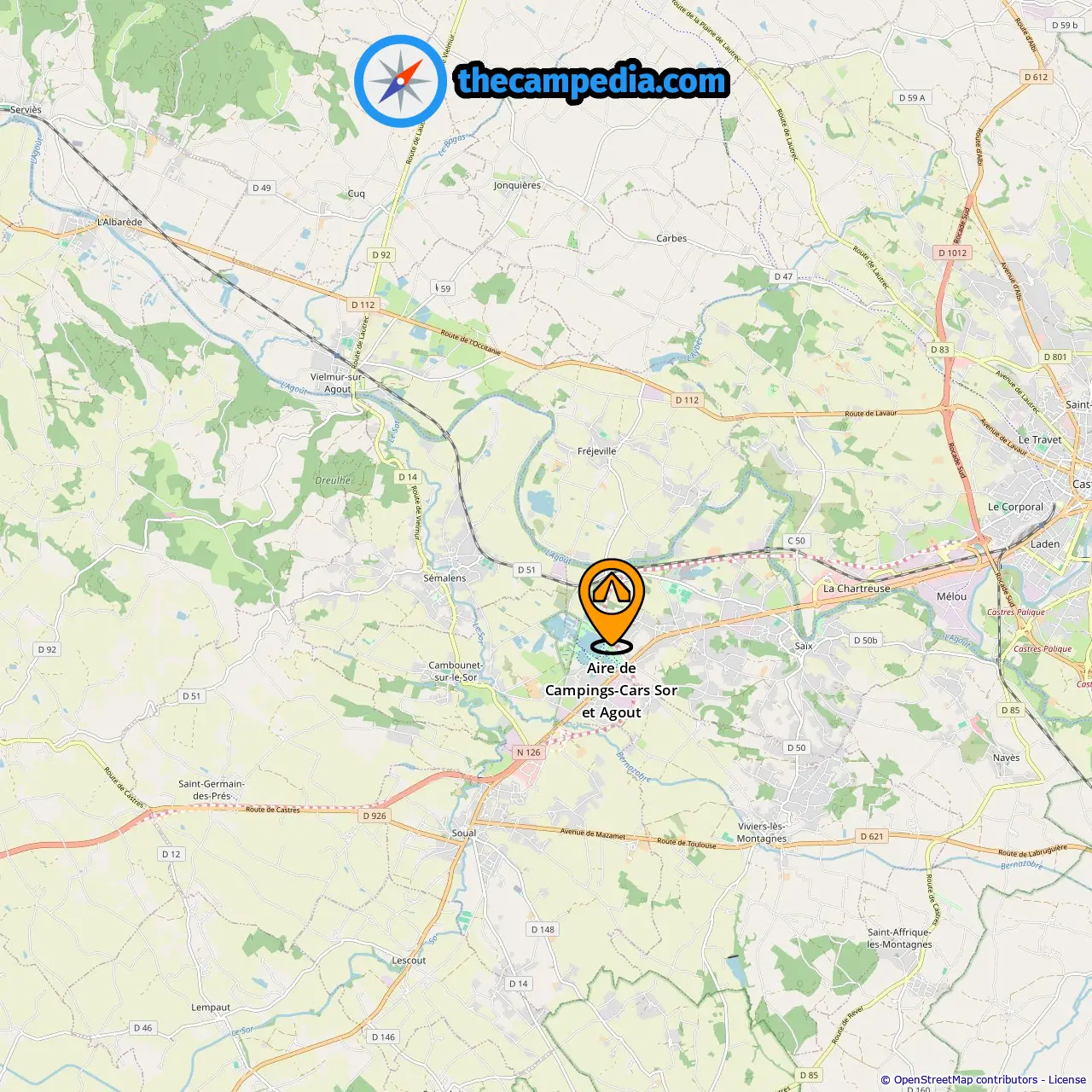The width and height of the screenshot is (1092, 1092).
Task: Click the Saint-Germain-des-Prés label
Action: [x=212, y=789]
